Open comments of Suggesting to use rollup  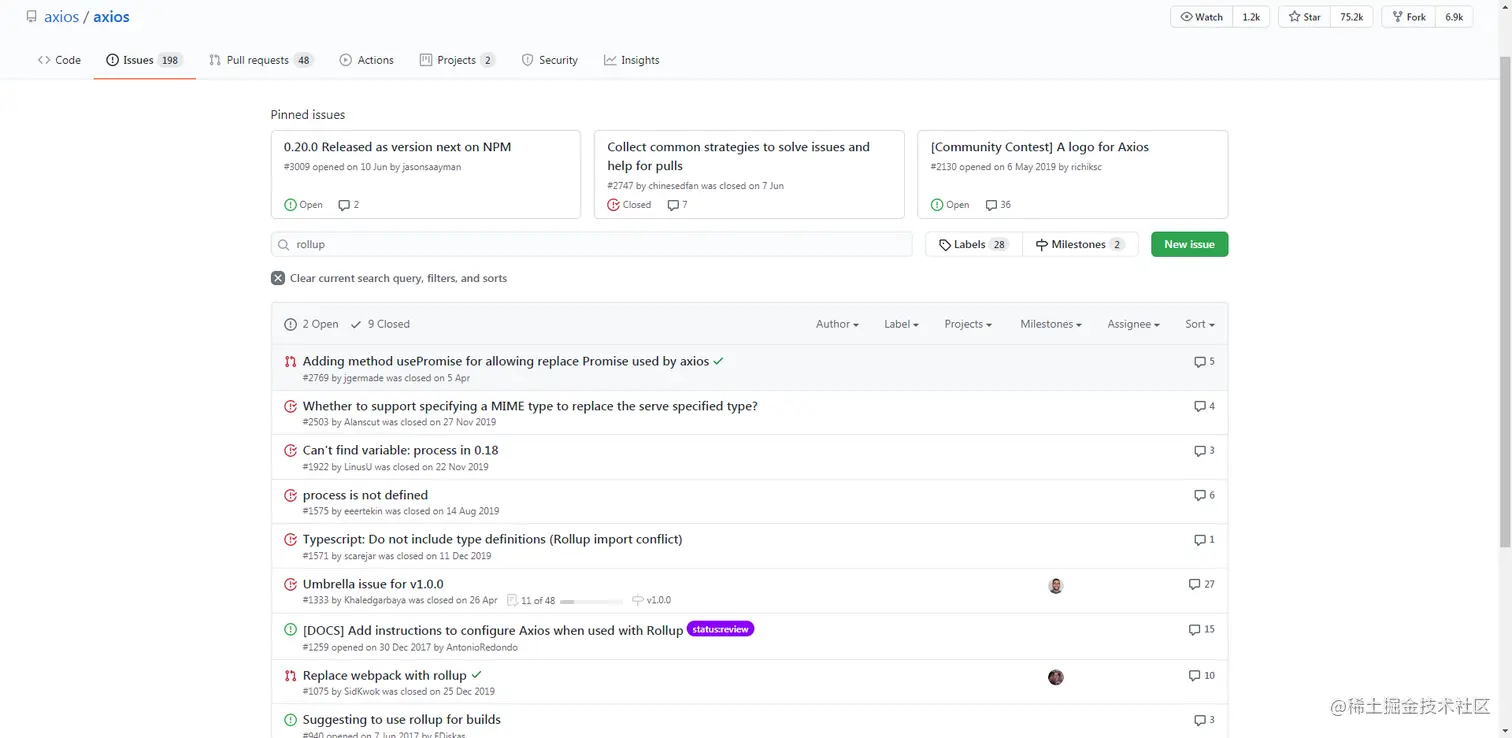(1204, 720)
